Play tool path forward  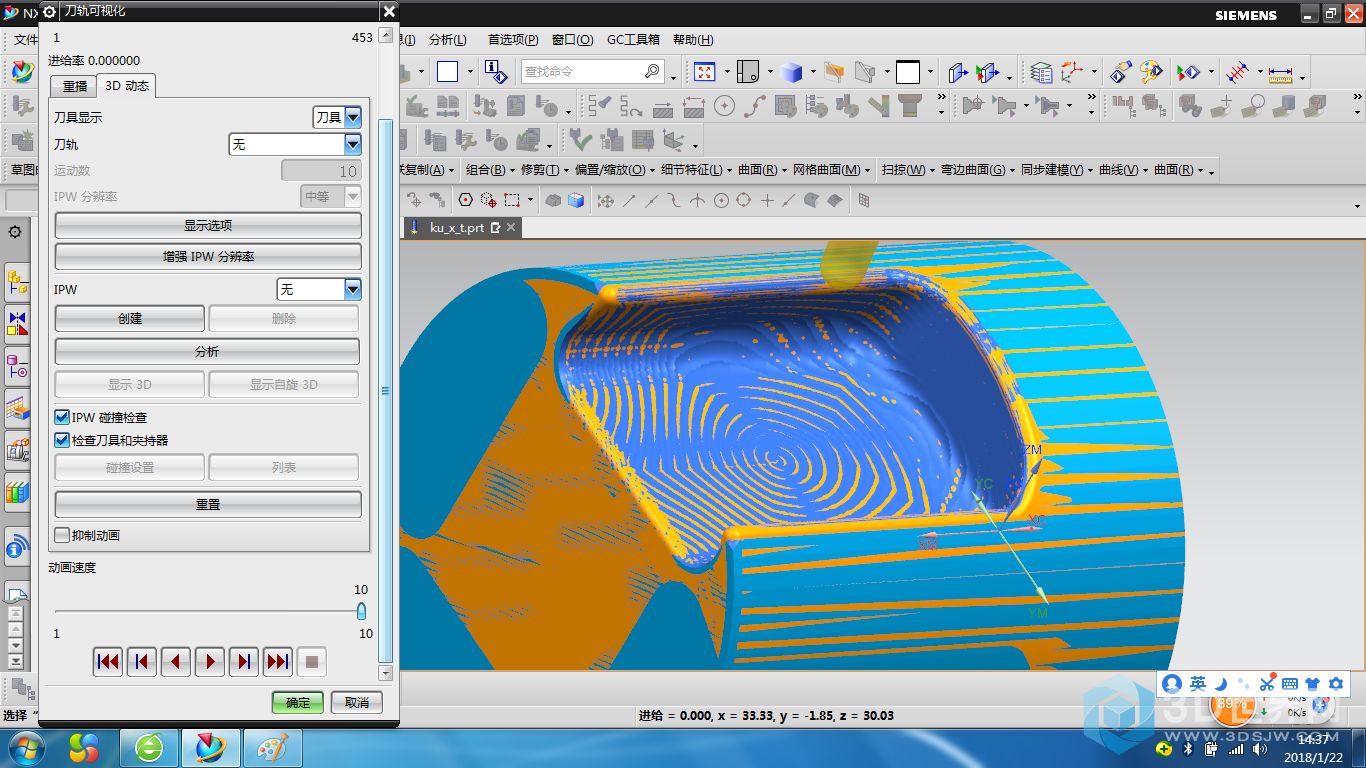click(x=210, y=661)
